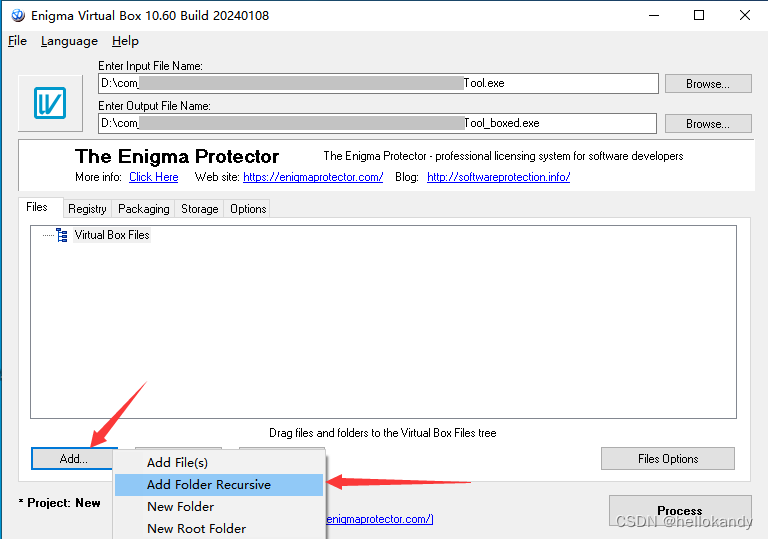Switch to the Options tab
Screen dimensions: 768x539
pos(248,209)
